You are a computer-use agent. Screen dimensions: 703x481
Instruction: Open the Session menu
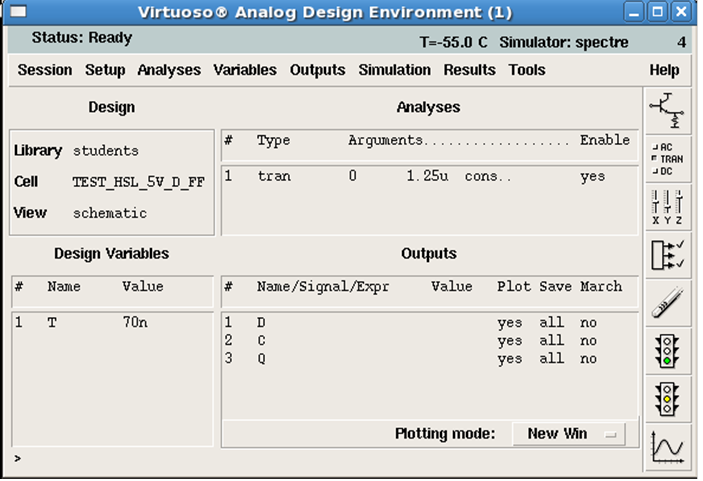coord(45,70)
